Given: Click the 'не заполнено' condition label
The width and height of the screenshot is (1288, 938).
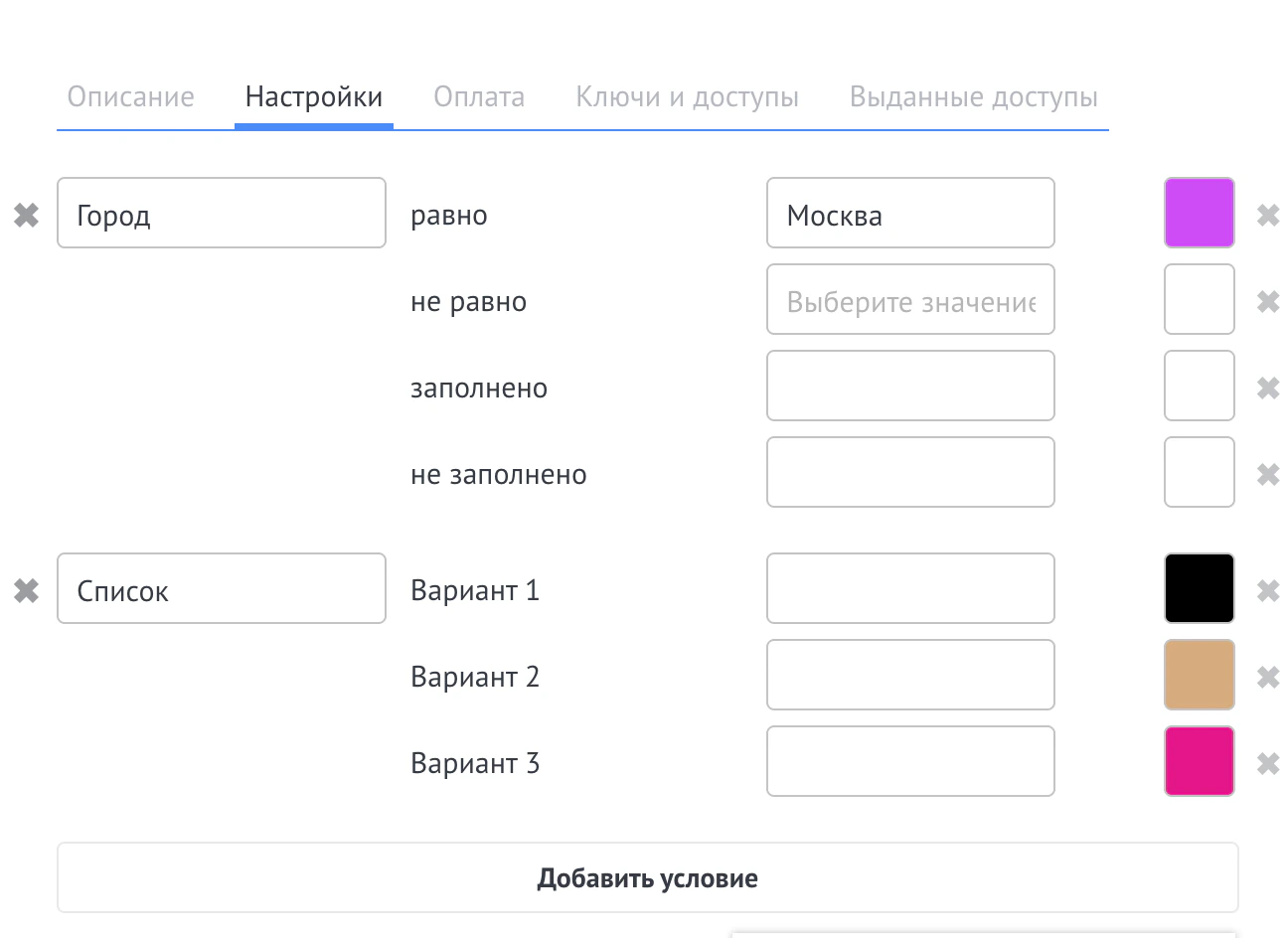Looking at the screenshot, I should pos(499,475).
